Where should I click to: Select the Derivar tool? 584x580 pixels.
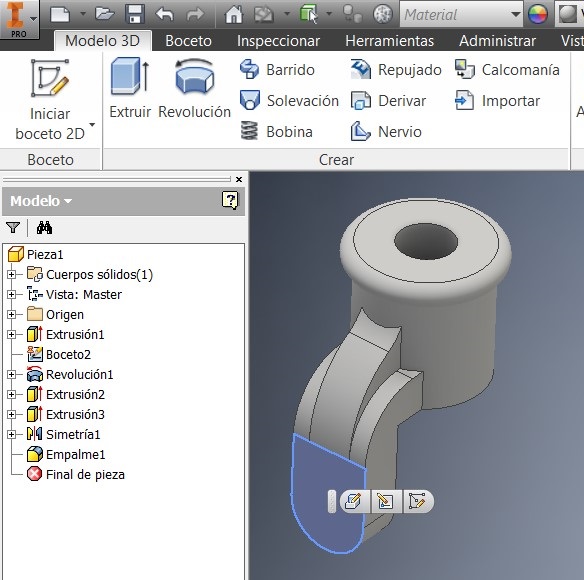pyautogui.click(x=388, y=101)
